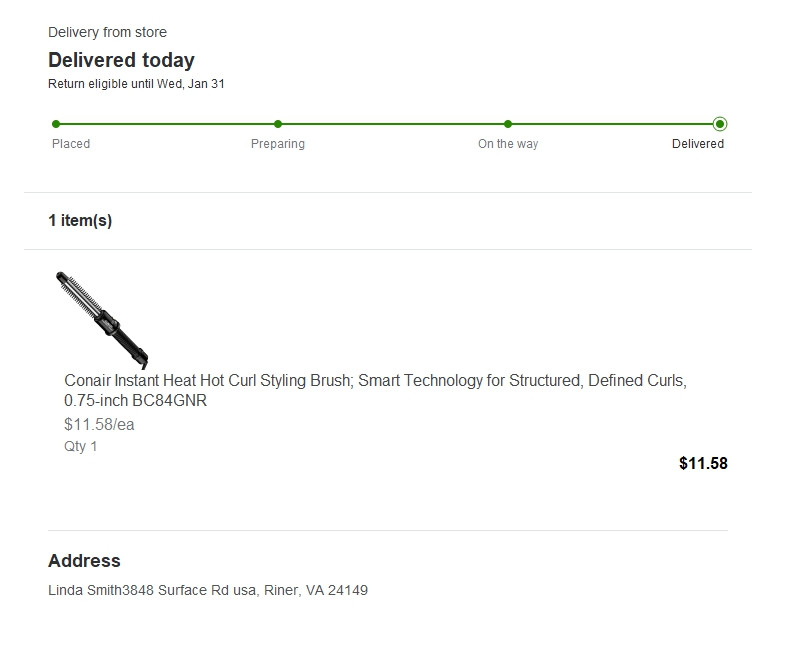Open the Conair styling brush product image
The height and width of the screenshot is (666, 800).
[x=102, y=318]
